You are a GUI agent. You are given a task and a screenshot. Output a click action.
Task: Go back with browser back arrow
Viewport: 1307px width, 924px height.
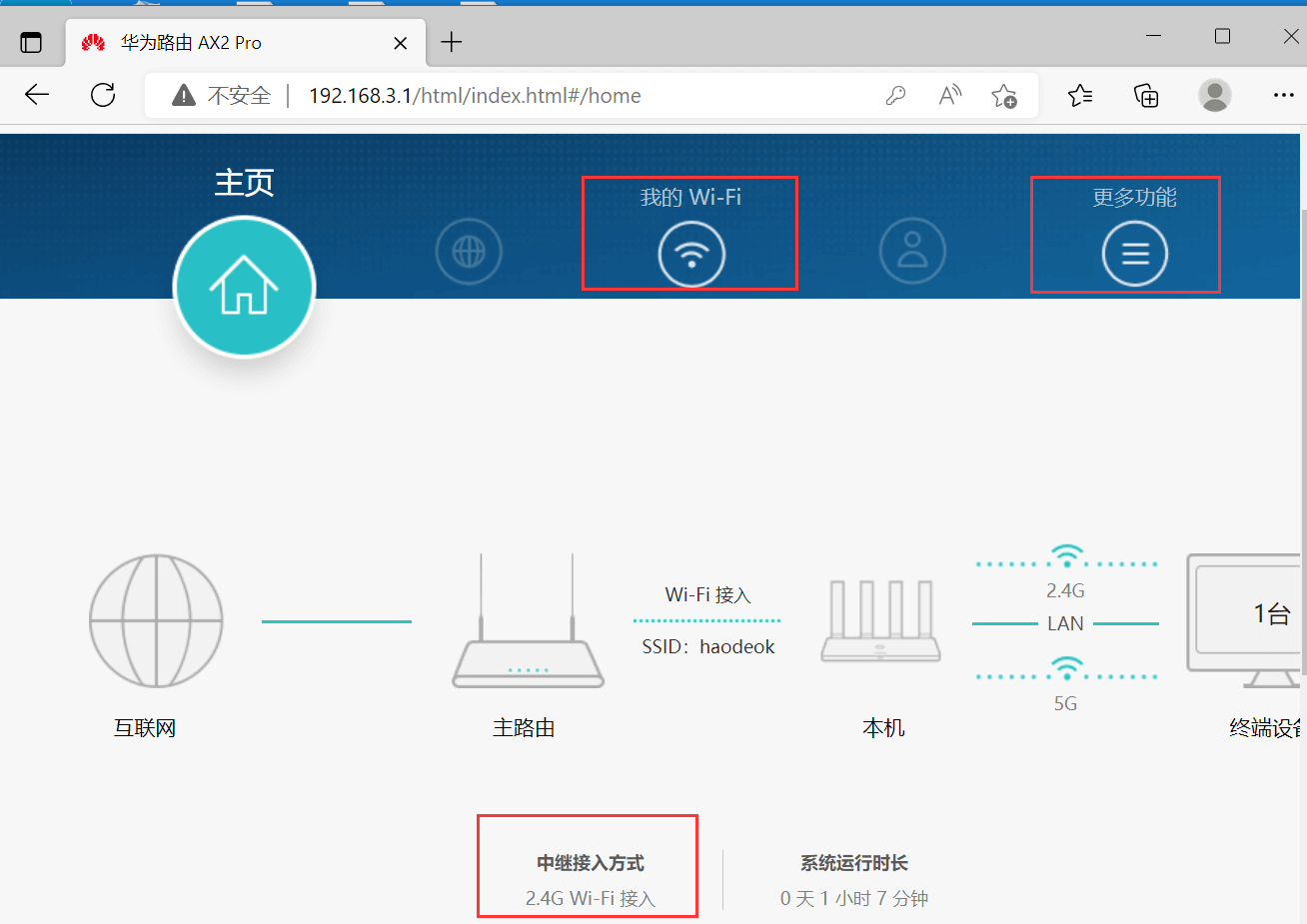tap(37, 95)
